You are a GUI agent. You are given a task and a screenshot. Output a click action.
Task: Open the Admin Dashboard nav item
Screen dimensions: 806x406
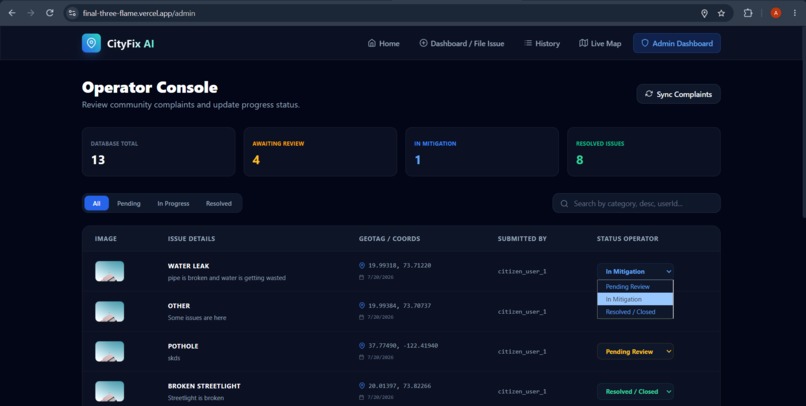coord(676,43)
